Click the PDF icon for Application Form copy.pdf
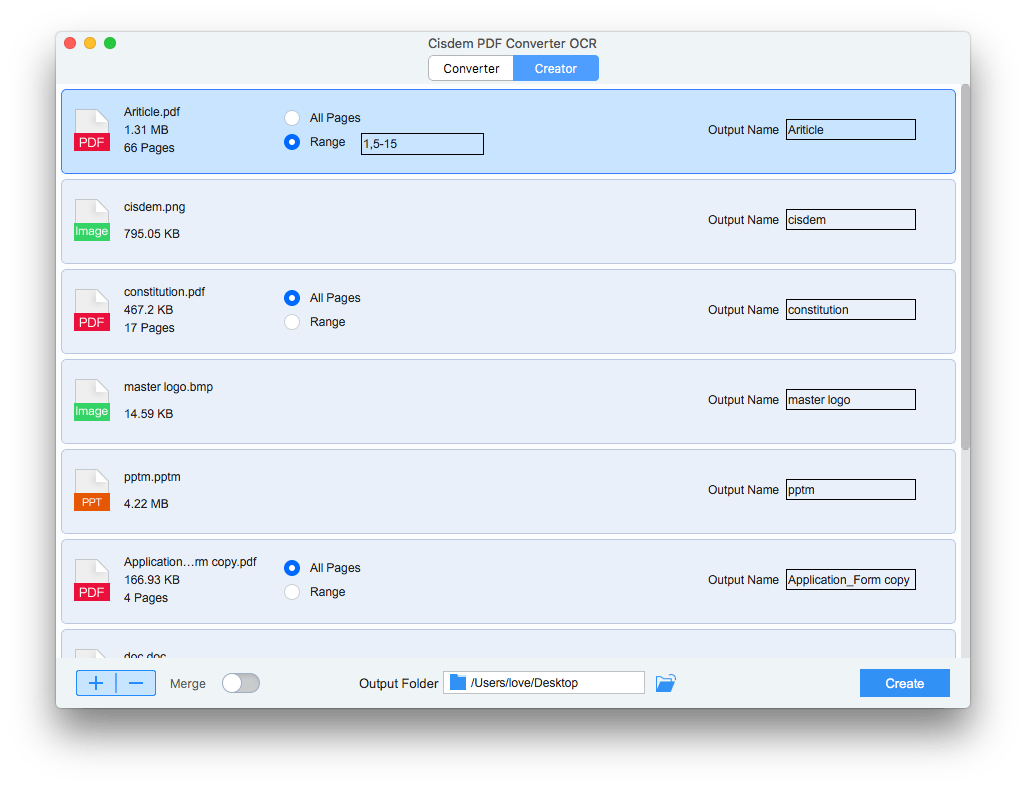Viewport: 1026px width, 788px height. 92,580
